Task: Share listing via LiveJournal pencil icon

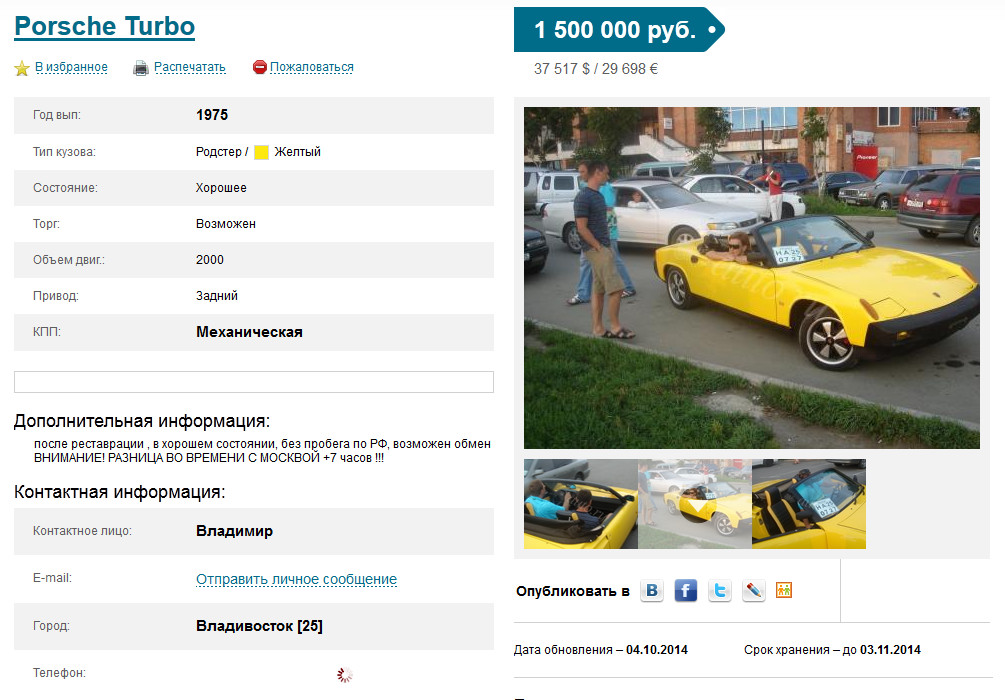Action: click(754, 590)
